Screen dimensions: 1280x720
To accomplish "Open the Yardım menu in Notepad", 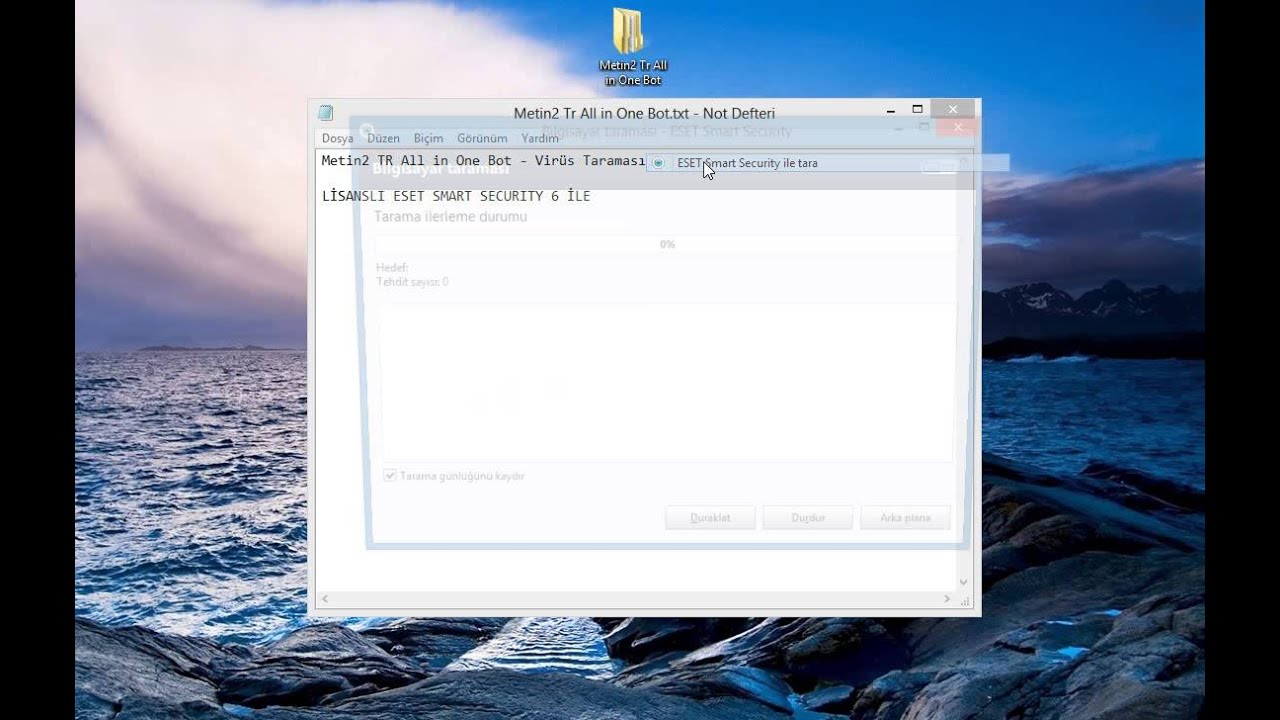I will (540, 138).
